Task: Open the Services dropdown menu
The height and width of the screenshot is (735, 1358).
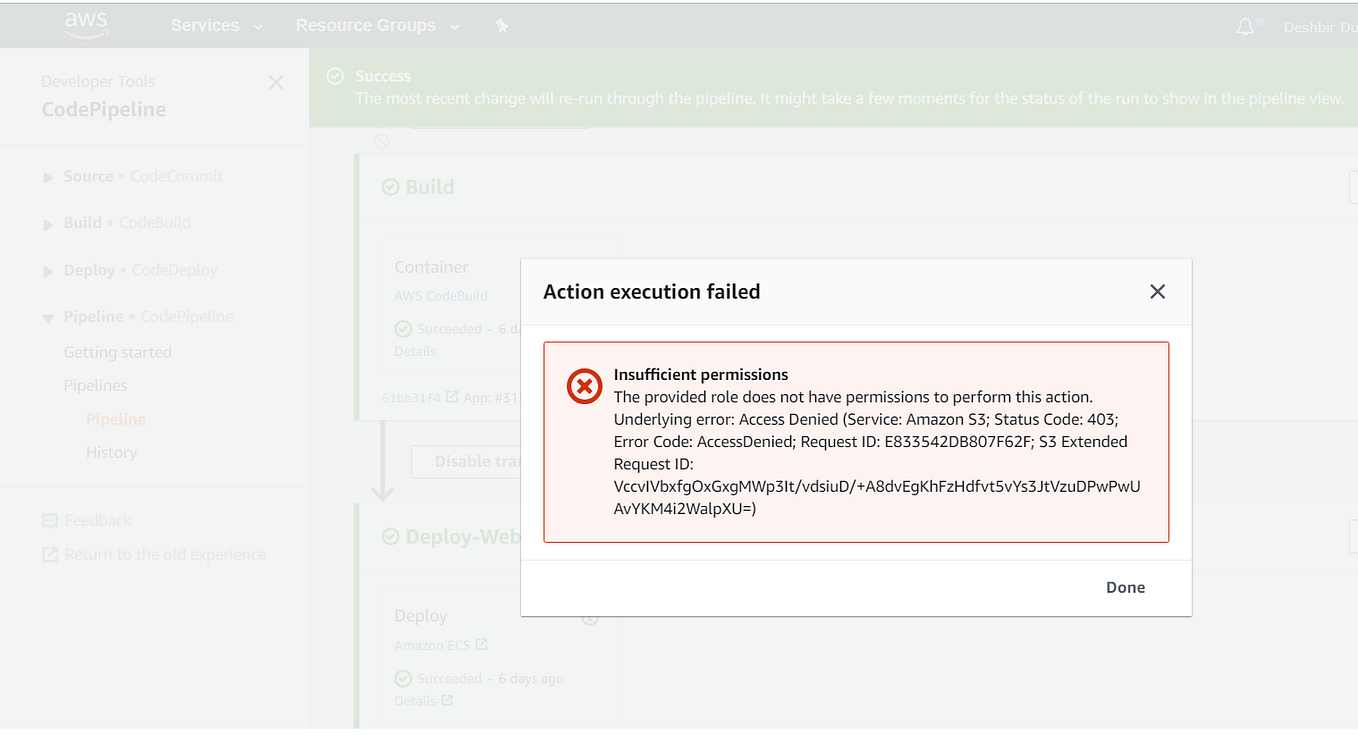Action: pos(216,26)
